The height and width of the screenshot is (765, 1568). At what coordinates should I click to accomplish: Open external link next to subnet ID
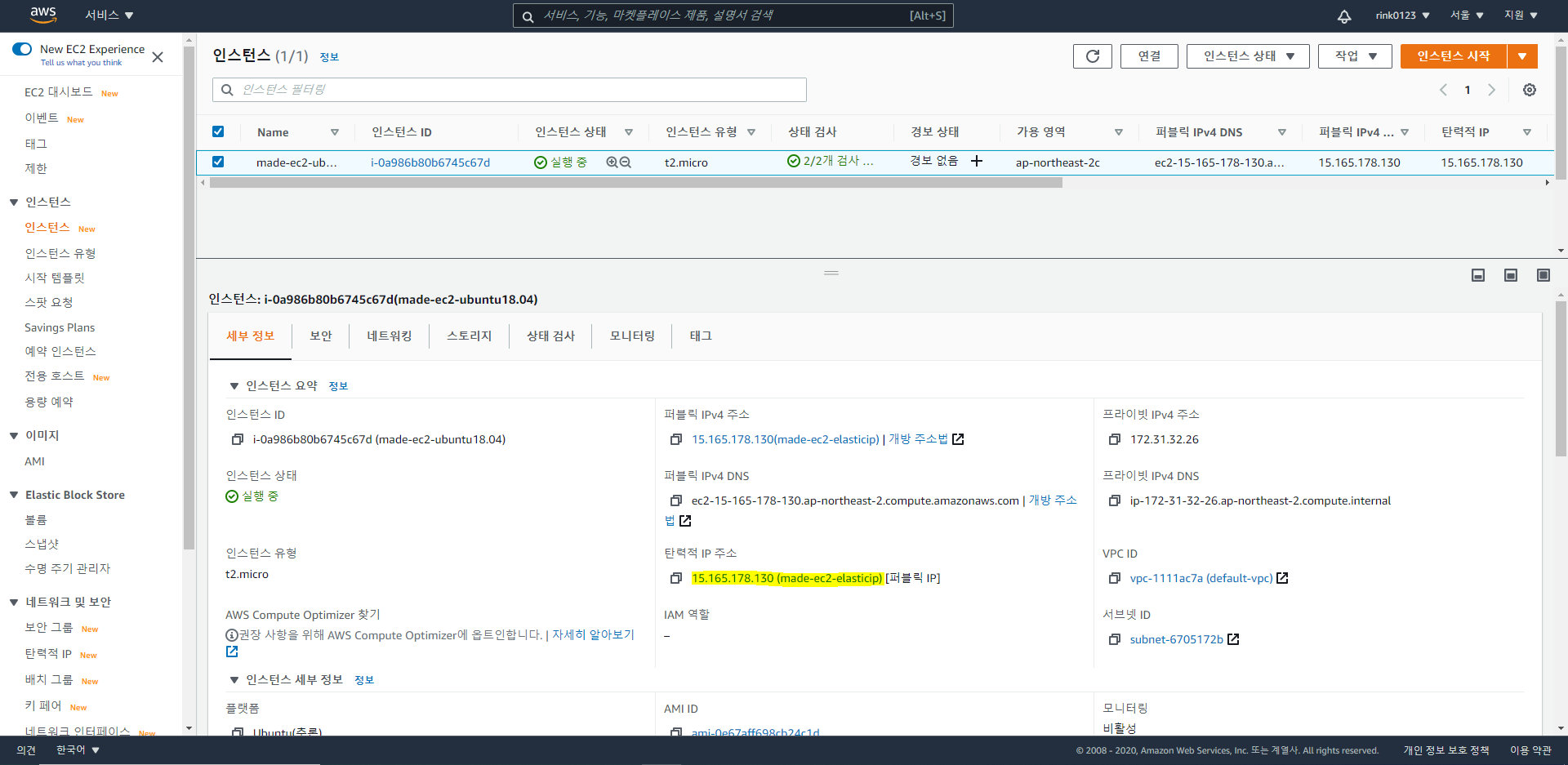(1233, 639)
